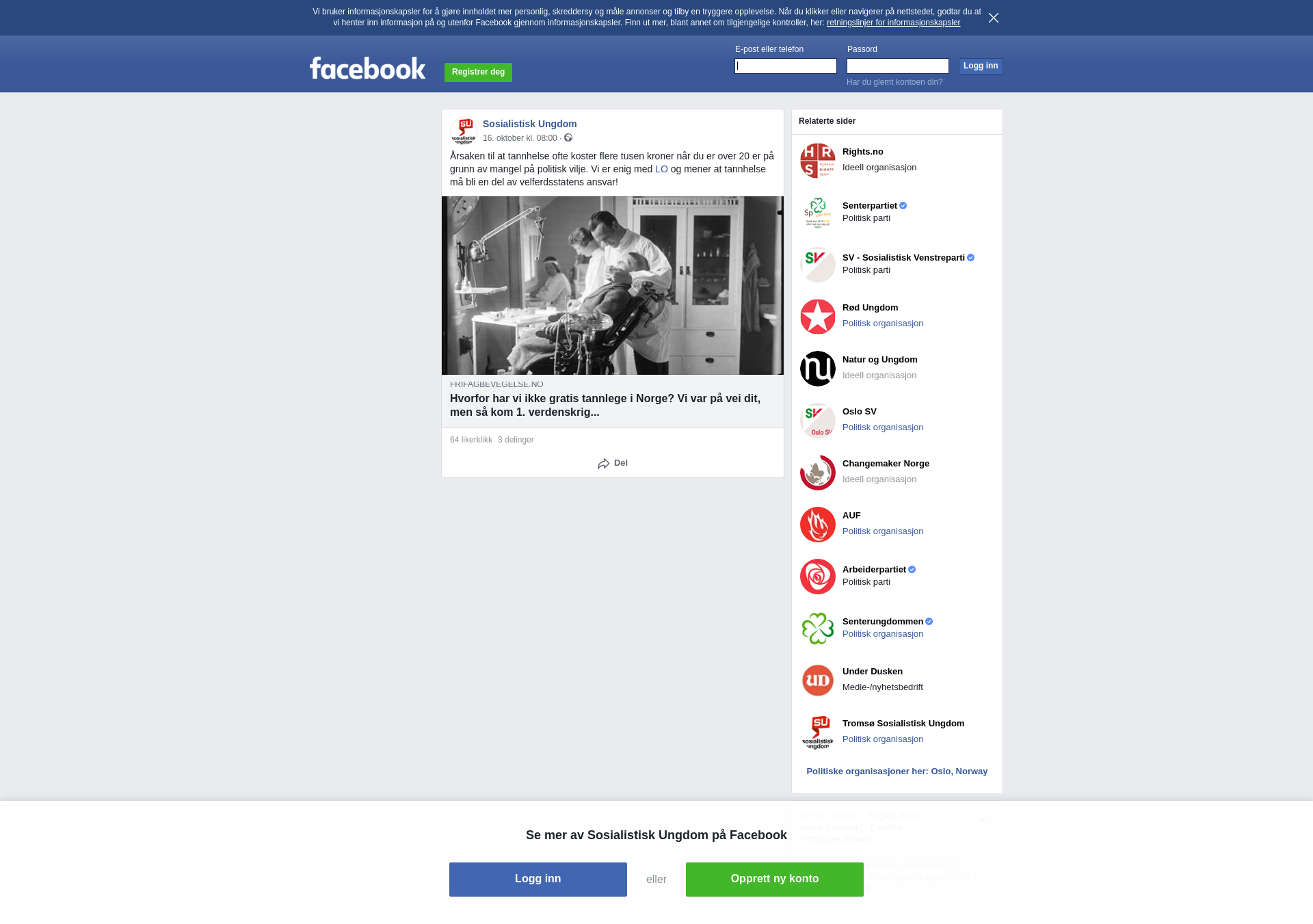Open retningslinjer for informasjonskapsler link
The image size is (1313, 924).
tap(893, 23)
